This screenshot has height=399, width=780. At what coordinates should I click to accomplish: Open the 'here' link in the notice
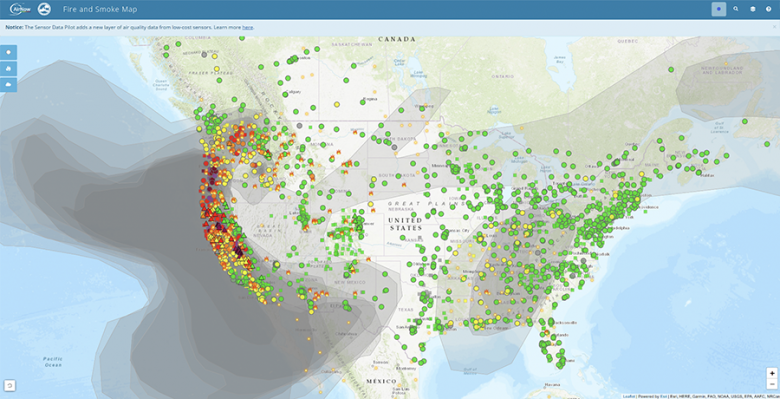pos(247,27)
